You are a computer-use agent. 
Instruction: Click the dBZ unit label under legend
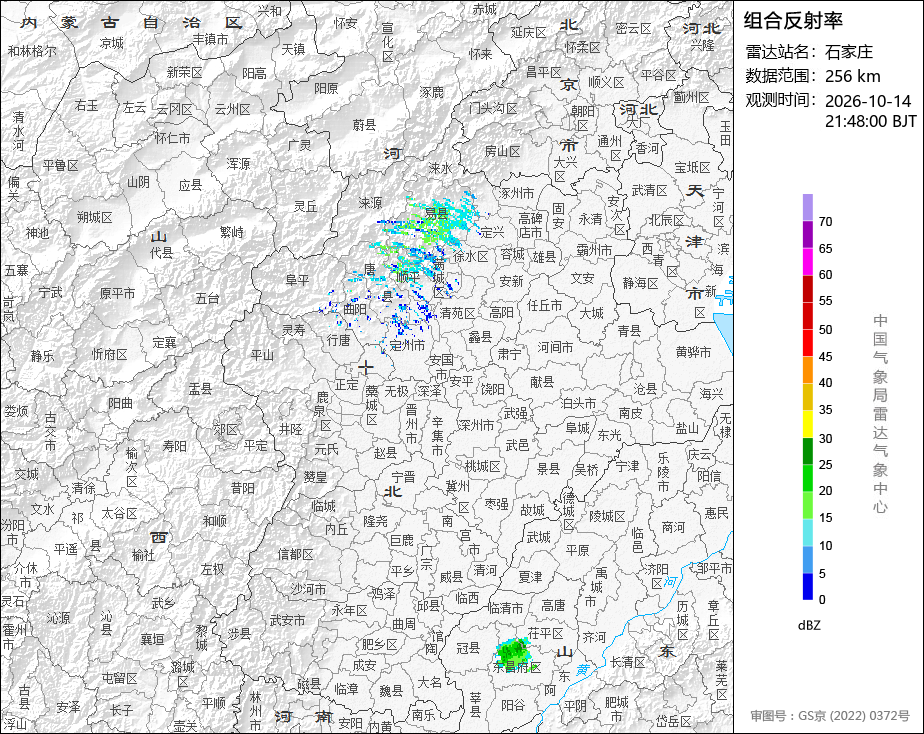[809, 625]
